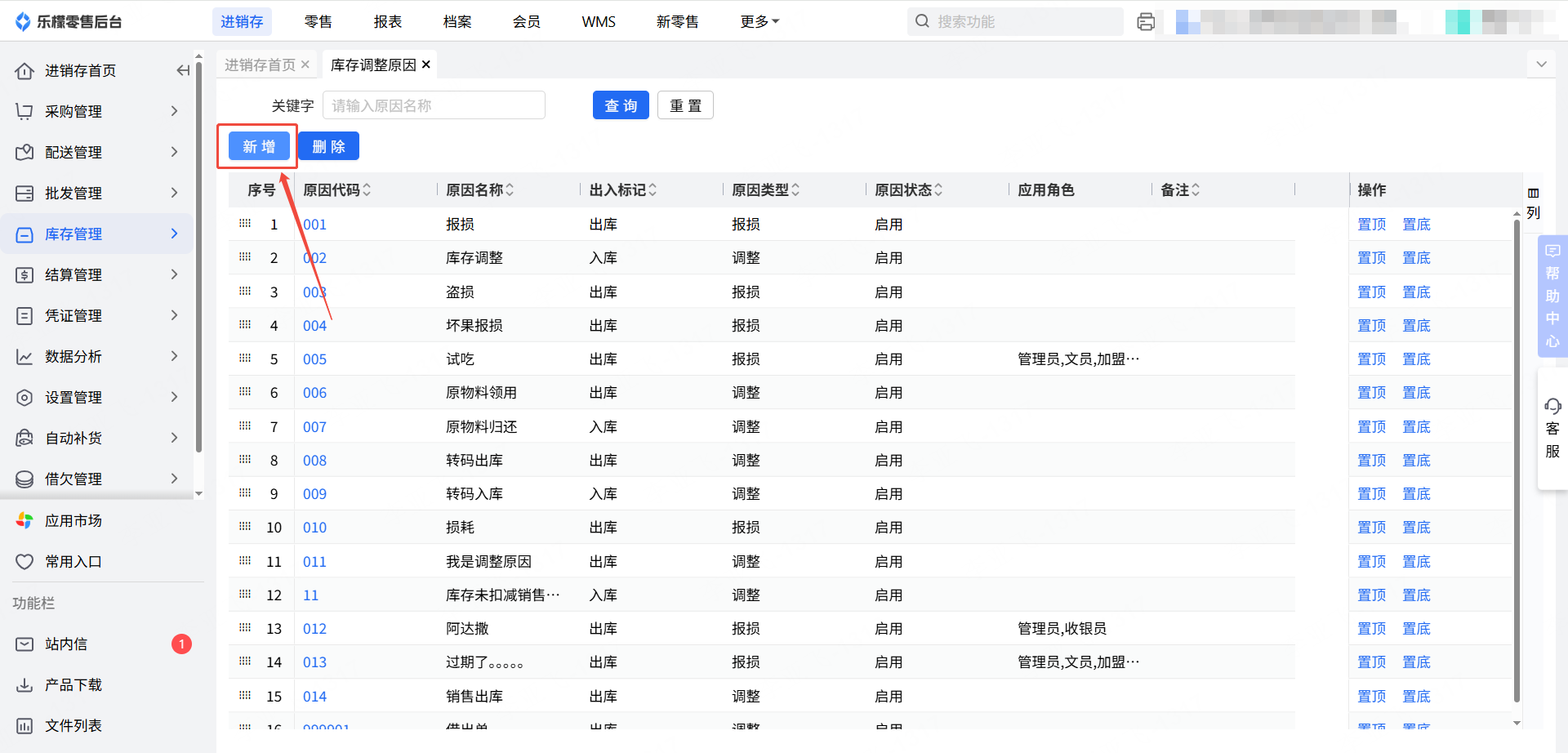Switch to 进销存 top menu
Screen dimensions: 1568x753
[x=242, y=22]
